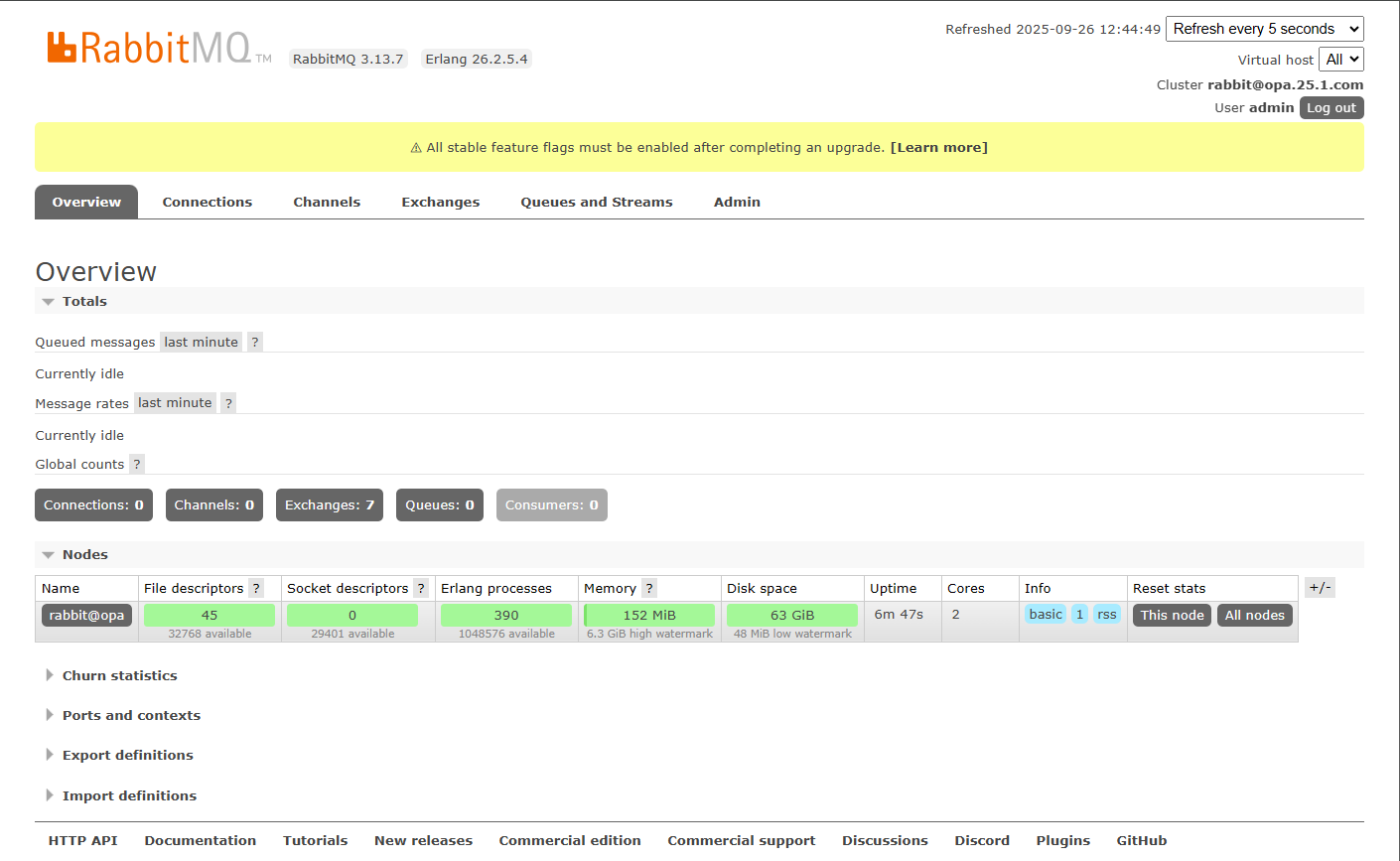Click the Log out button
This screenshot has height=861, width=1400.
coord(1331,107)
